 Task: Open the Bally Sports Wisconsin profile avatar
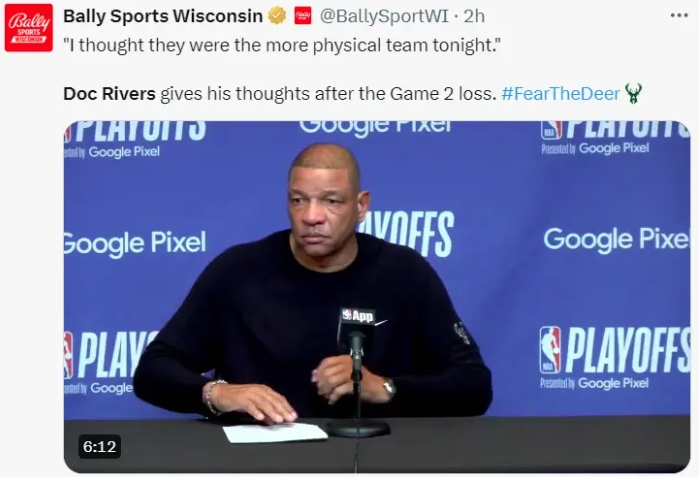point(28,27)
